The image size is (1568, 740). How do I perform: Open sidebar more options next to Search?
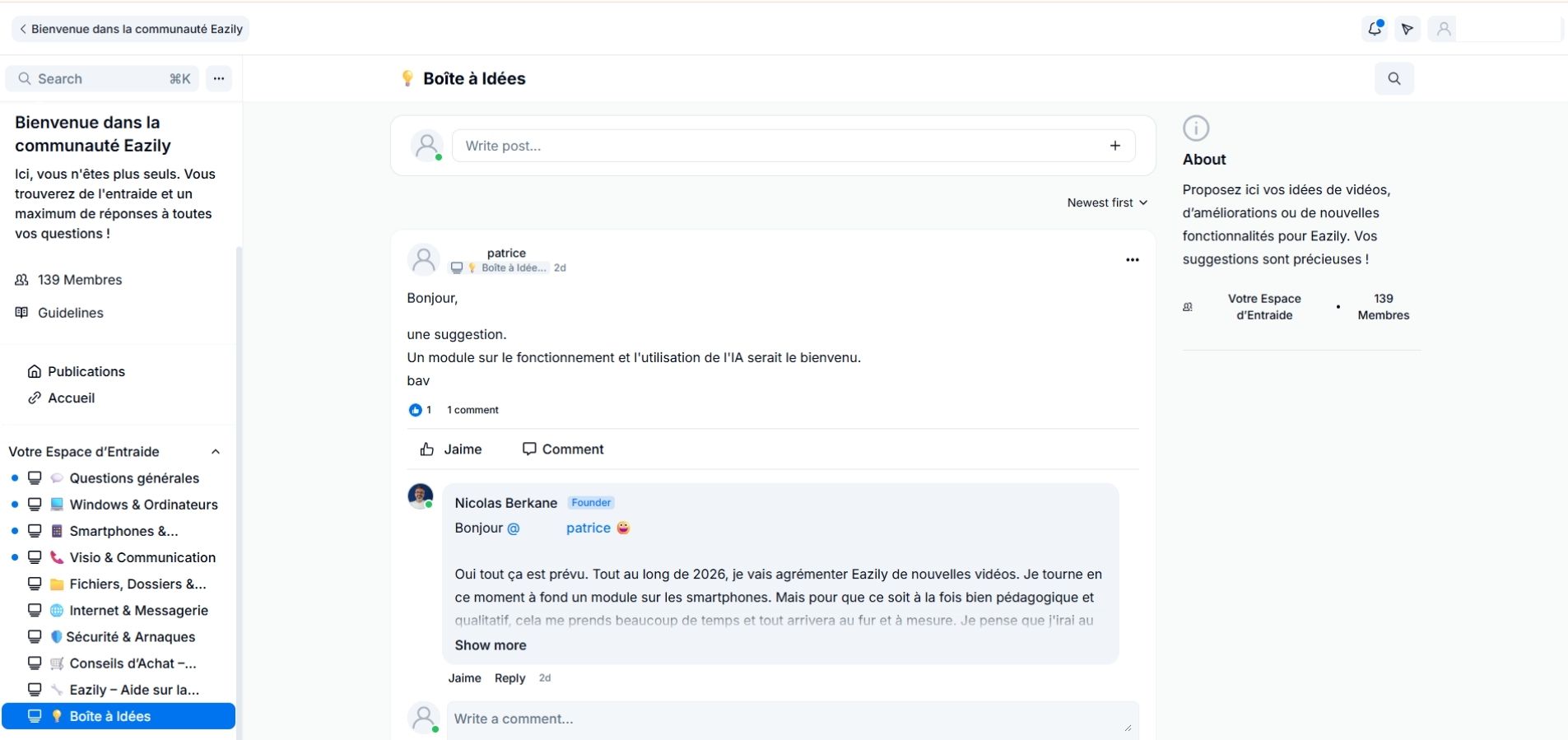coord(219,79)
